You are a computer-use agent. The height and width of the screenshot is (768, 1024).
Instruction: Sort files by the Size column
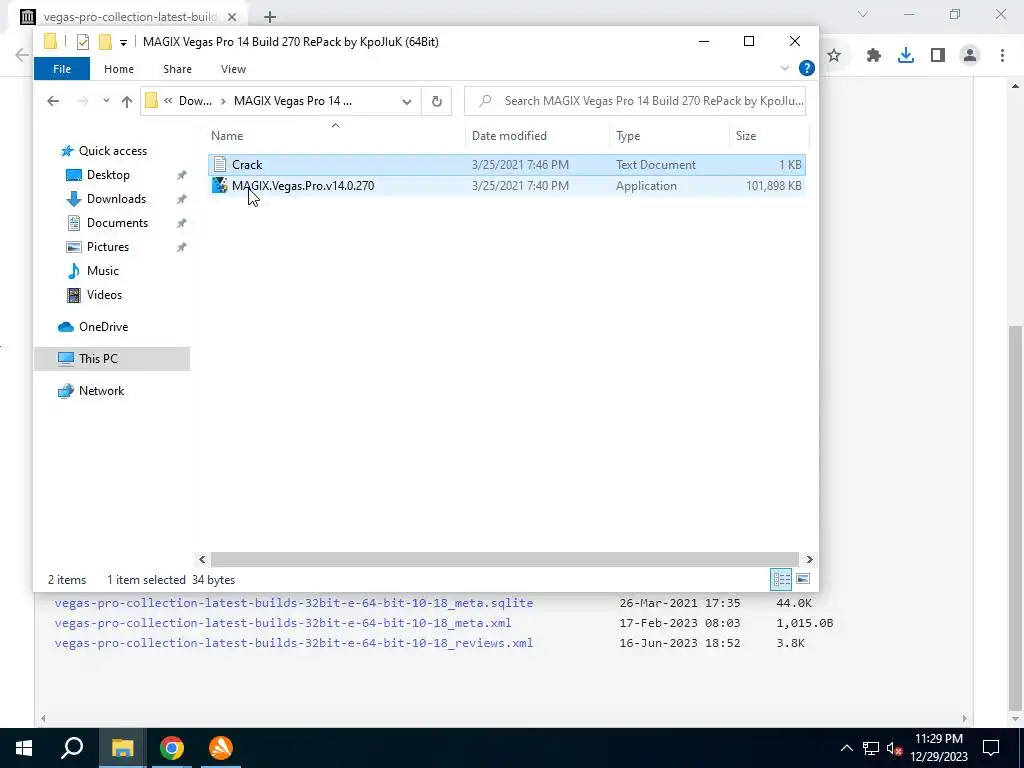click(746, 136)
